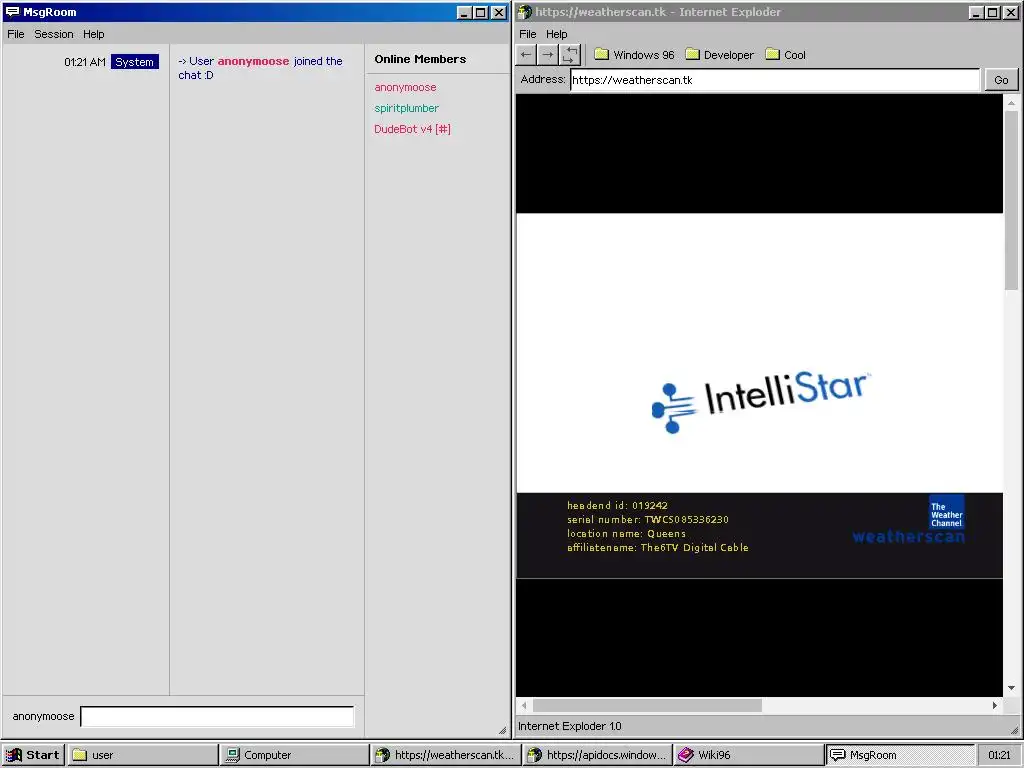Open the Internet Exploder Help menu
Image resolution: width=1024 pixels, height=768 pixels.
pyautogui.click(x=556, y=34)
